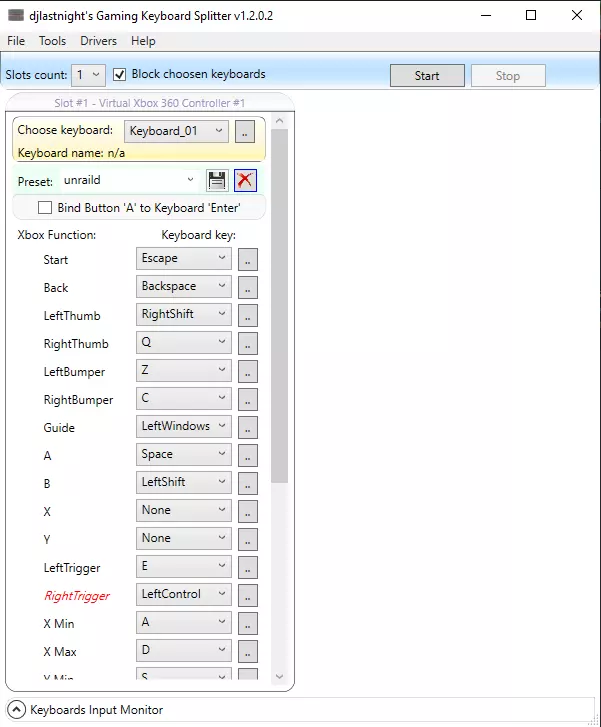Image resolution: width=601 pixels, height=727 pixels.
Task: Toggle Block choosen keyboards checkbox
Action: click(x=119, y=75)
